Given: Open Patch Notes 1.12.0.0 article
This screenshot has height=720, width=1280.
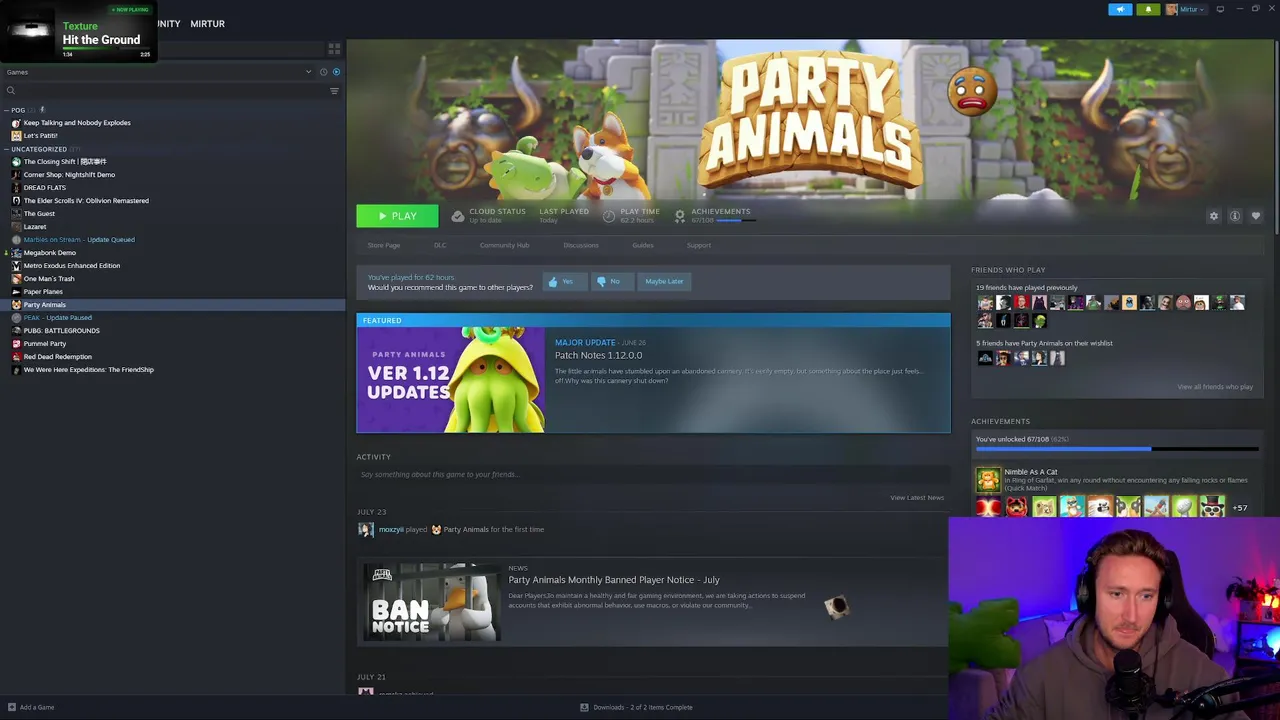Looking at the screenshot, I should tap(599, 355).
